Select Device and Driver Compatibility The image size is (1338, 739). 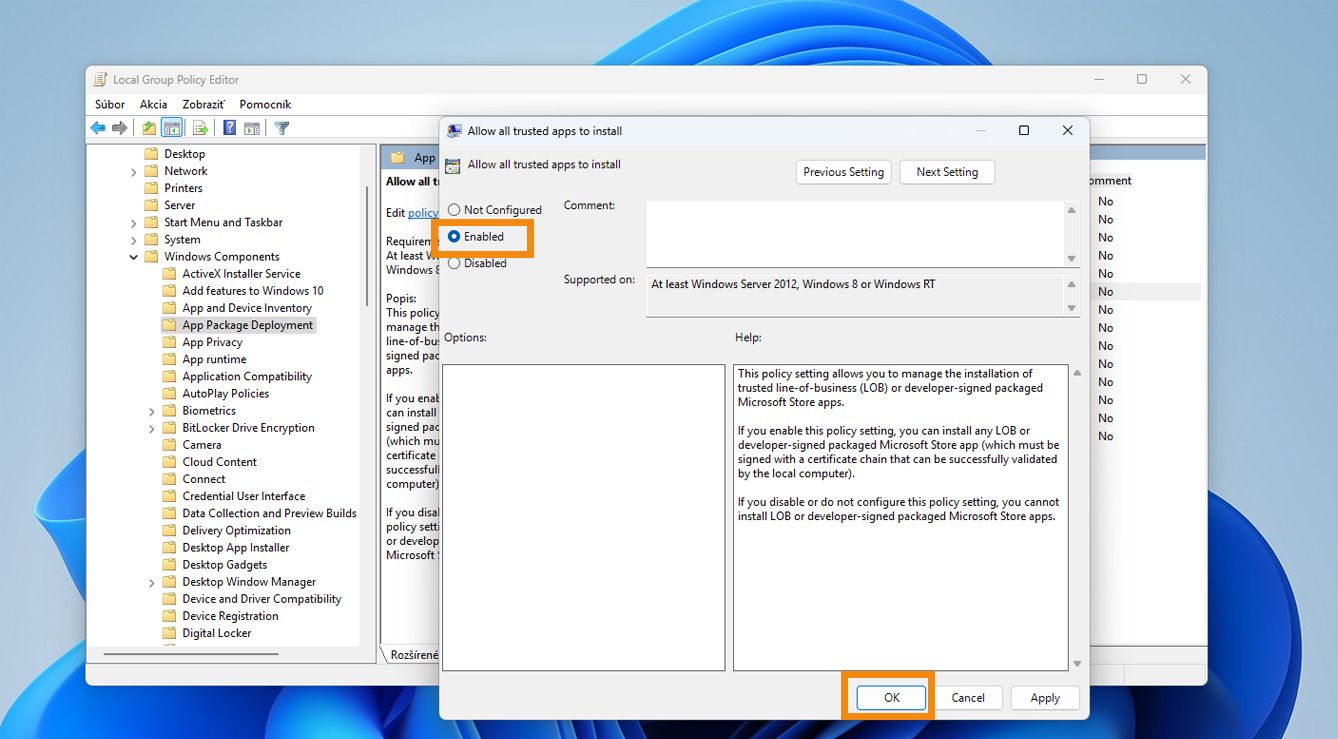262,599
